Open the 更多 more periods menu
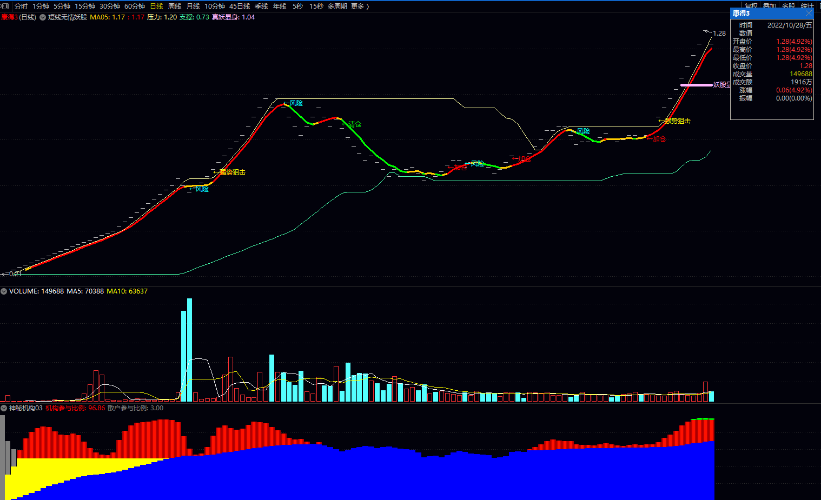The height and width of the screenshot is (500, 821). pyautogui.click(x=359, y=6)
